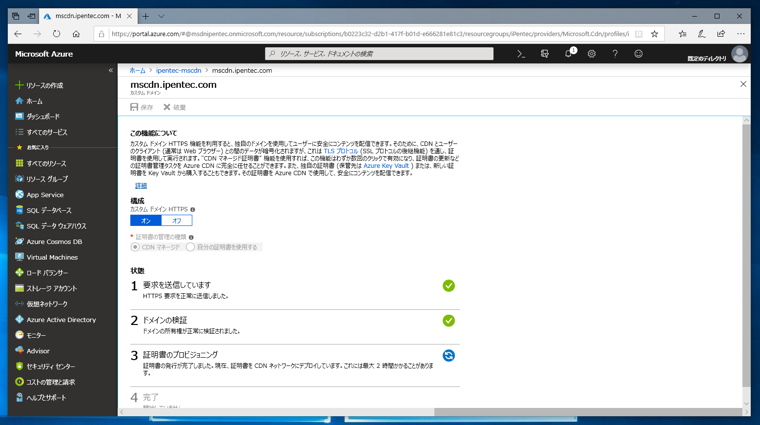Open the details link below description
Screen dimensions: 760x425
(x=141, y=186)
